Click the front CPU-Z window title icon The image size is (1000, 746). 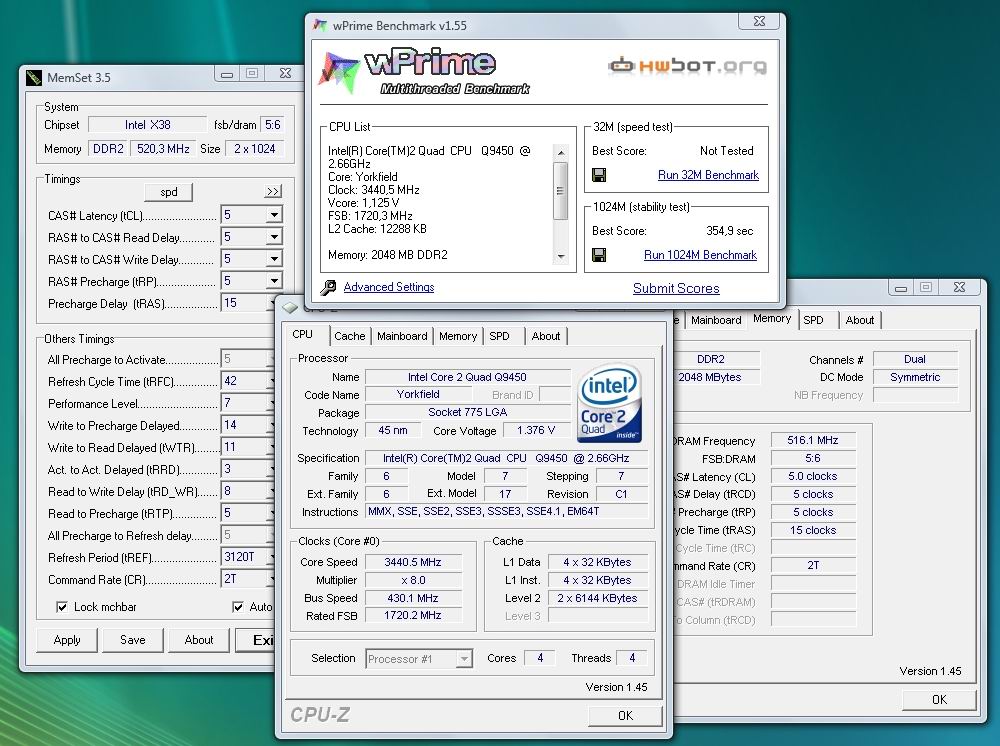(x=290, y=309)
